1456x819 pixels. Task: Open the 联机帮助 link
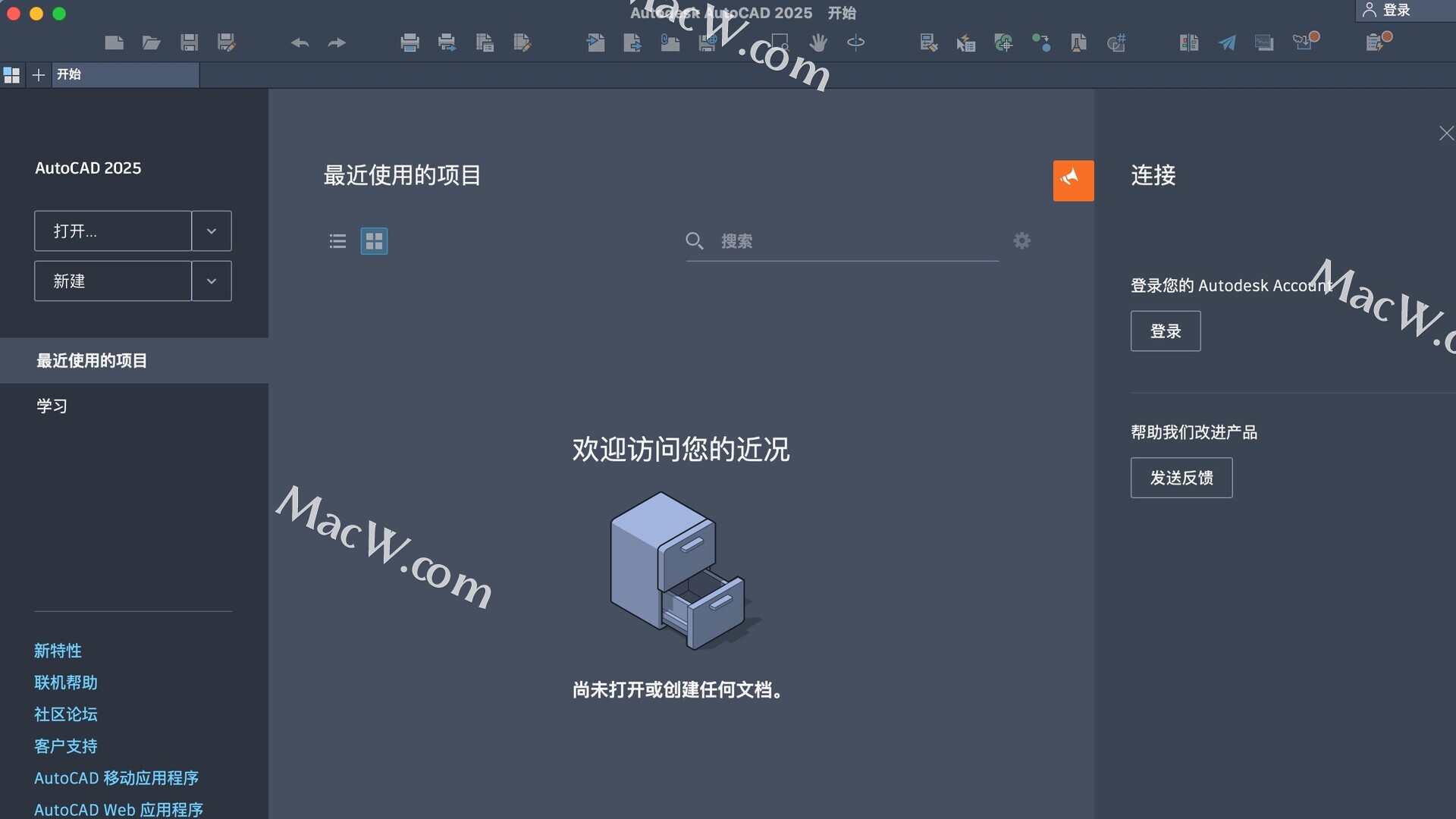coord(66,682)
